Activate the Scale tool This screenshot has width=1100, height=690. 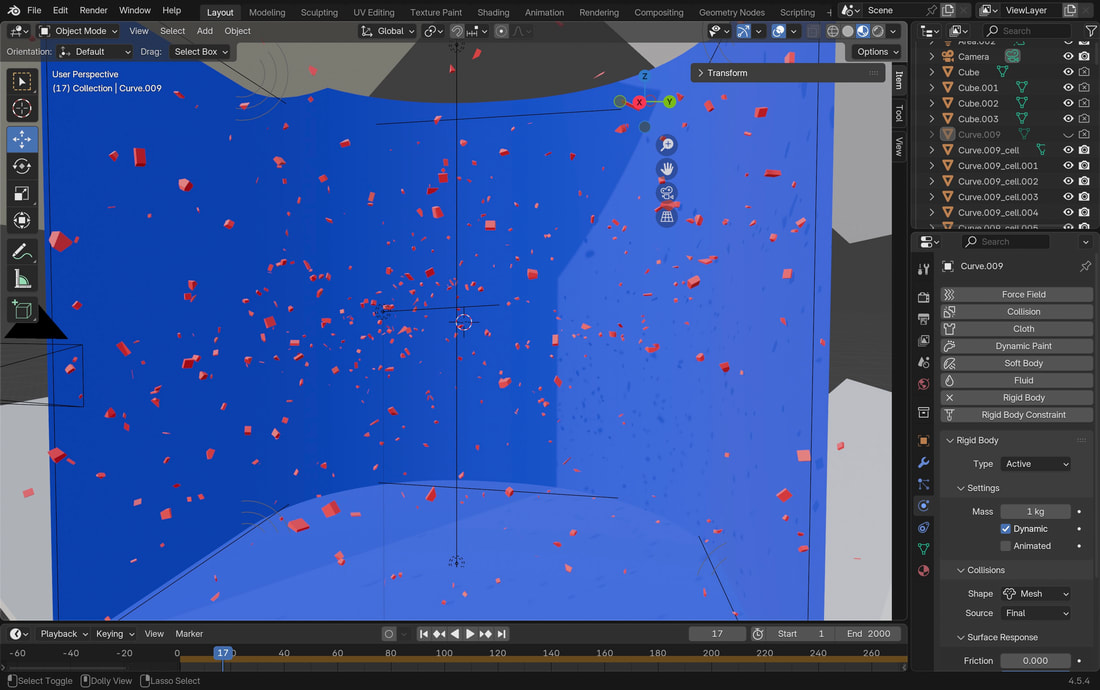click(22, 193)
